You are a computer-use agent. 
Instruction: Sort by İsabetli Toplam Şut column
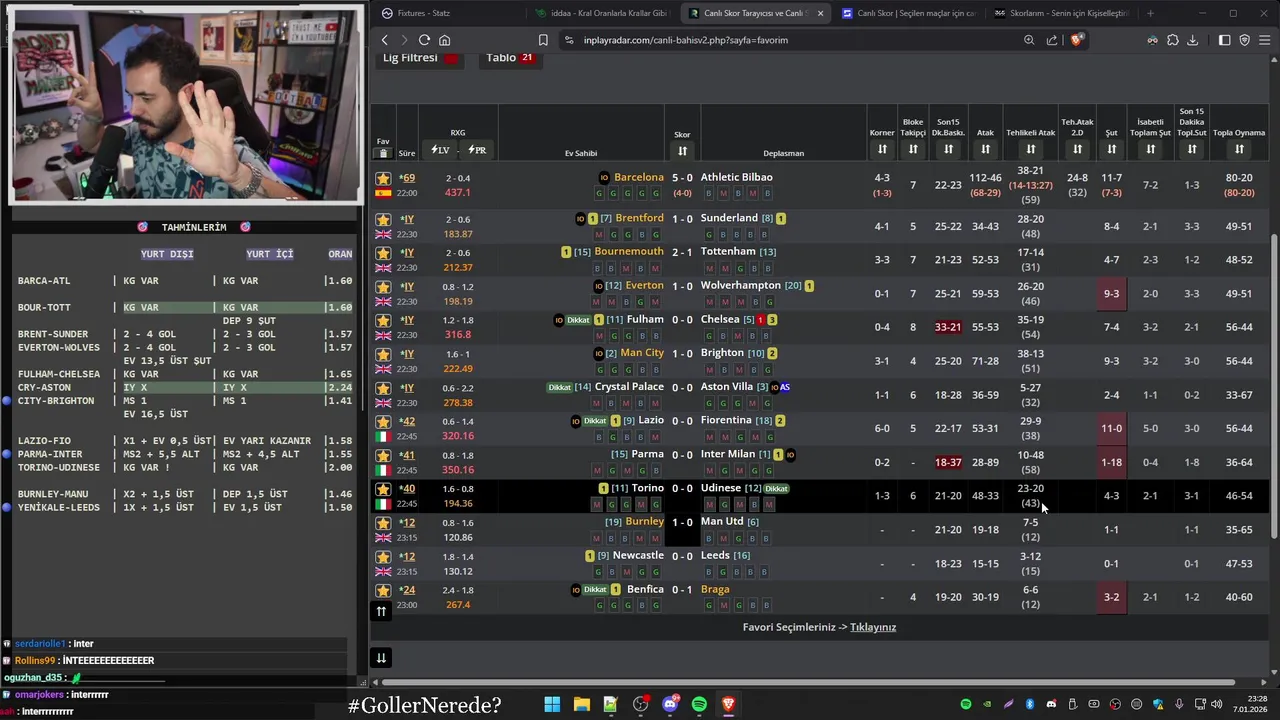pos(1150,149)
